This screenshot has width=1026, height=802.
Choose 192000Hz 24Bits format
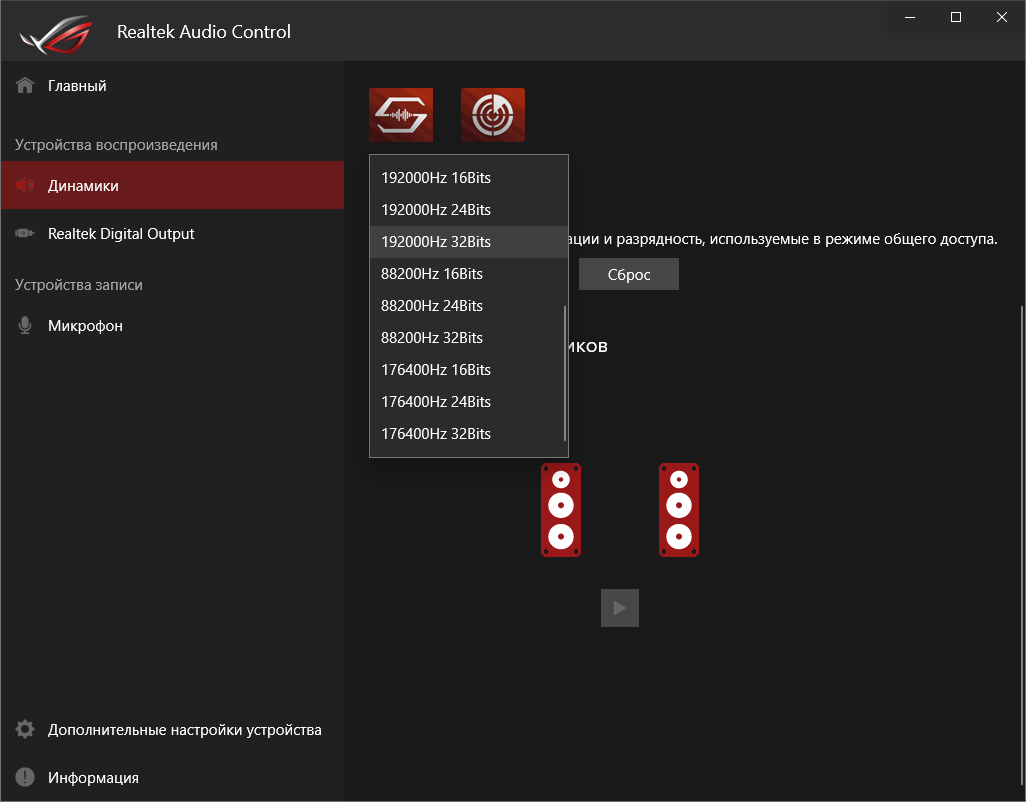click(x=469, y=210)
